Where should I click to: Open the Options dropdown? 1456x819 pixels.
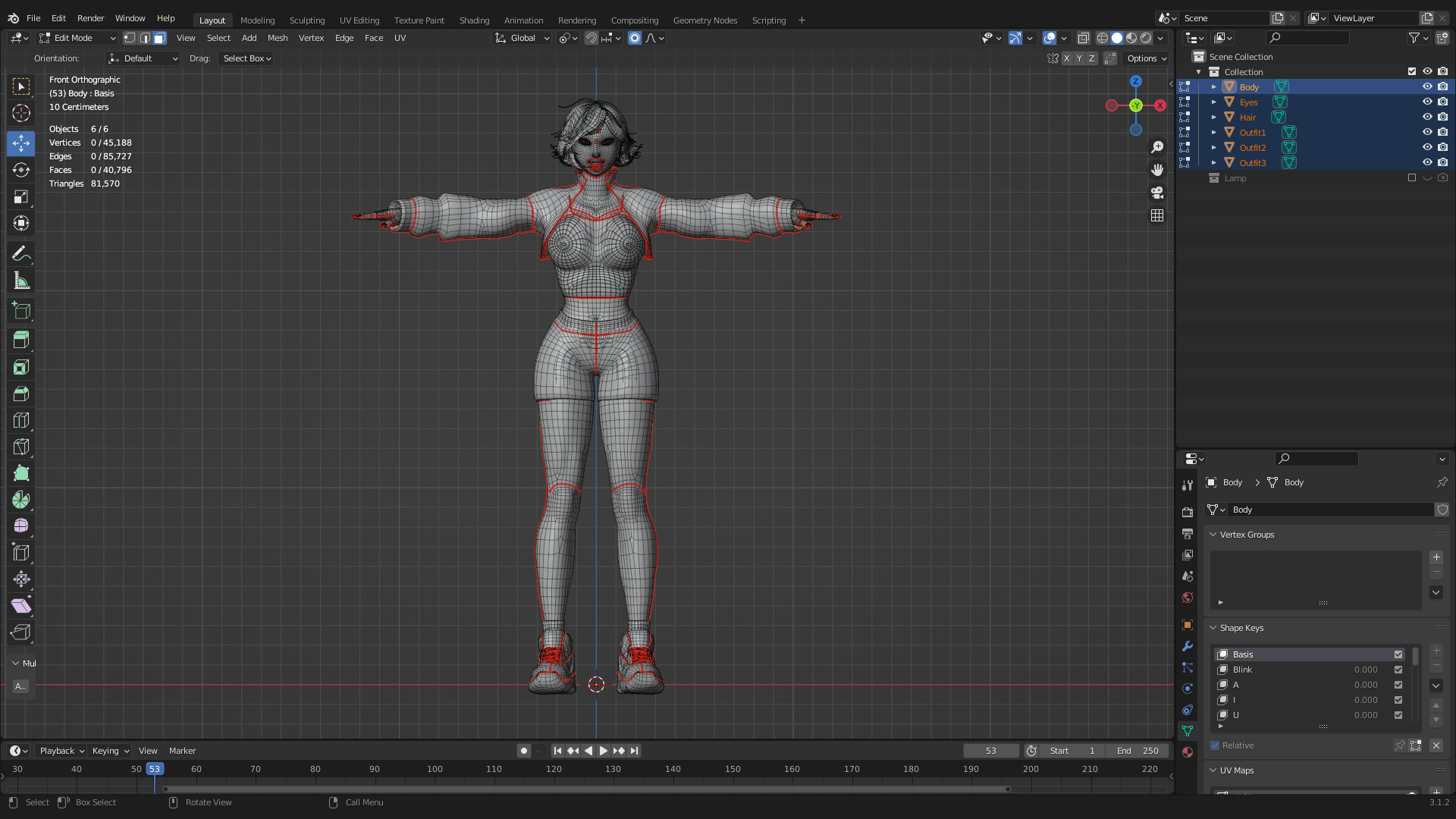click(x=1146, y=58)
